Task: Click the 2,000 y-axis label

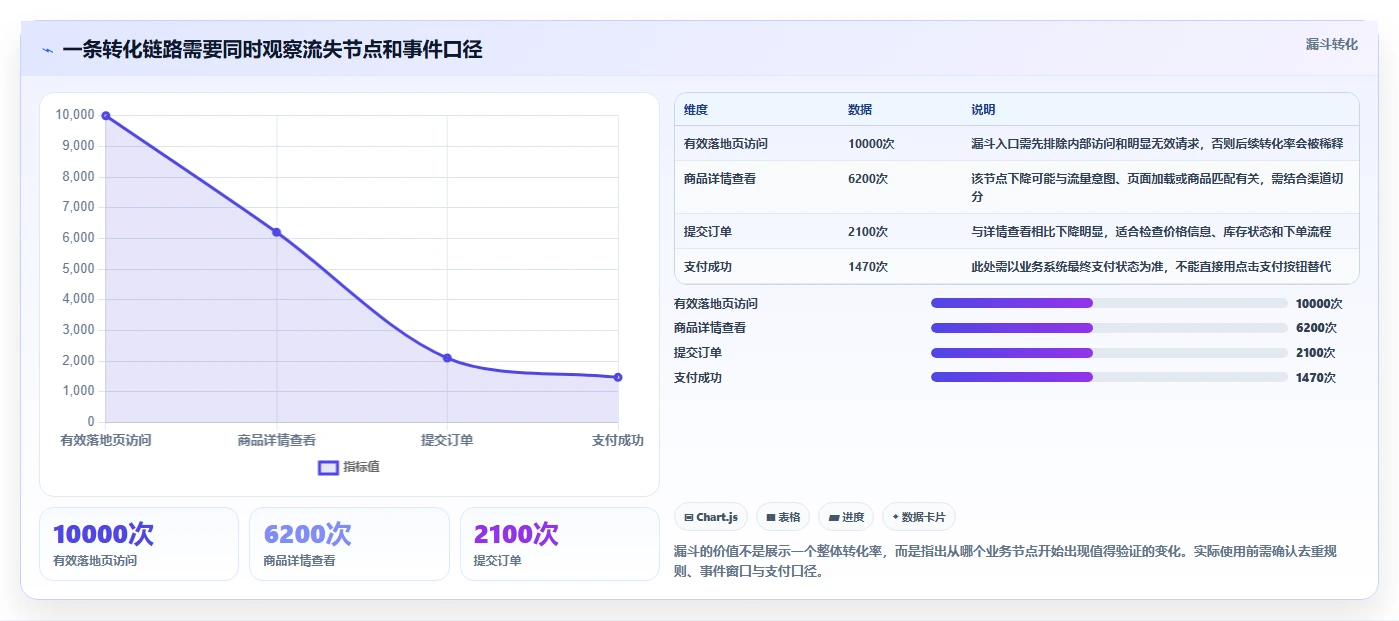Action: pyautogui.click(x=78, y=361)
